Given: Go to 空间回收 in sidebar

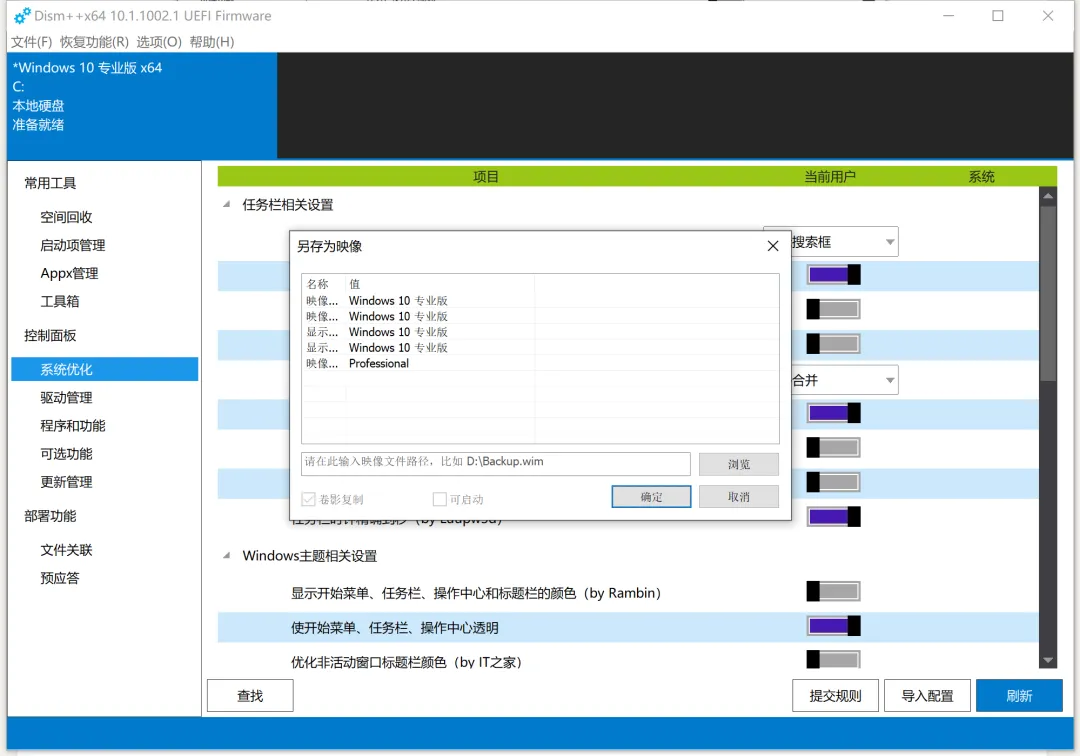Looking at the screenshot, I should pyautogui.click(x=66, y=217).
